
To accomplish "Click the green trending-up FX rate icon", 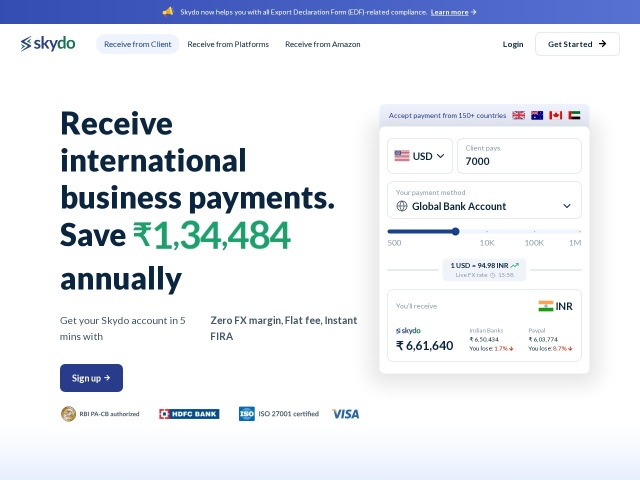I will (x=515, y=265).
